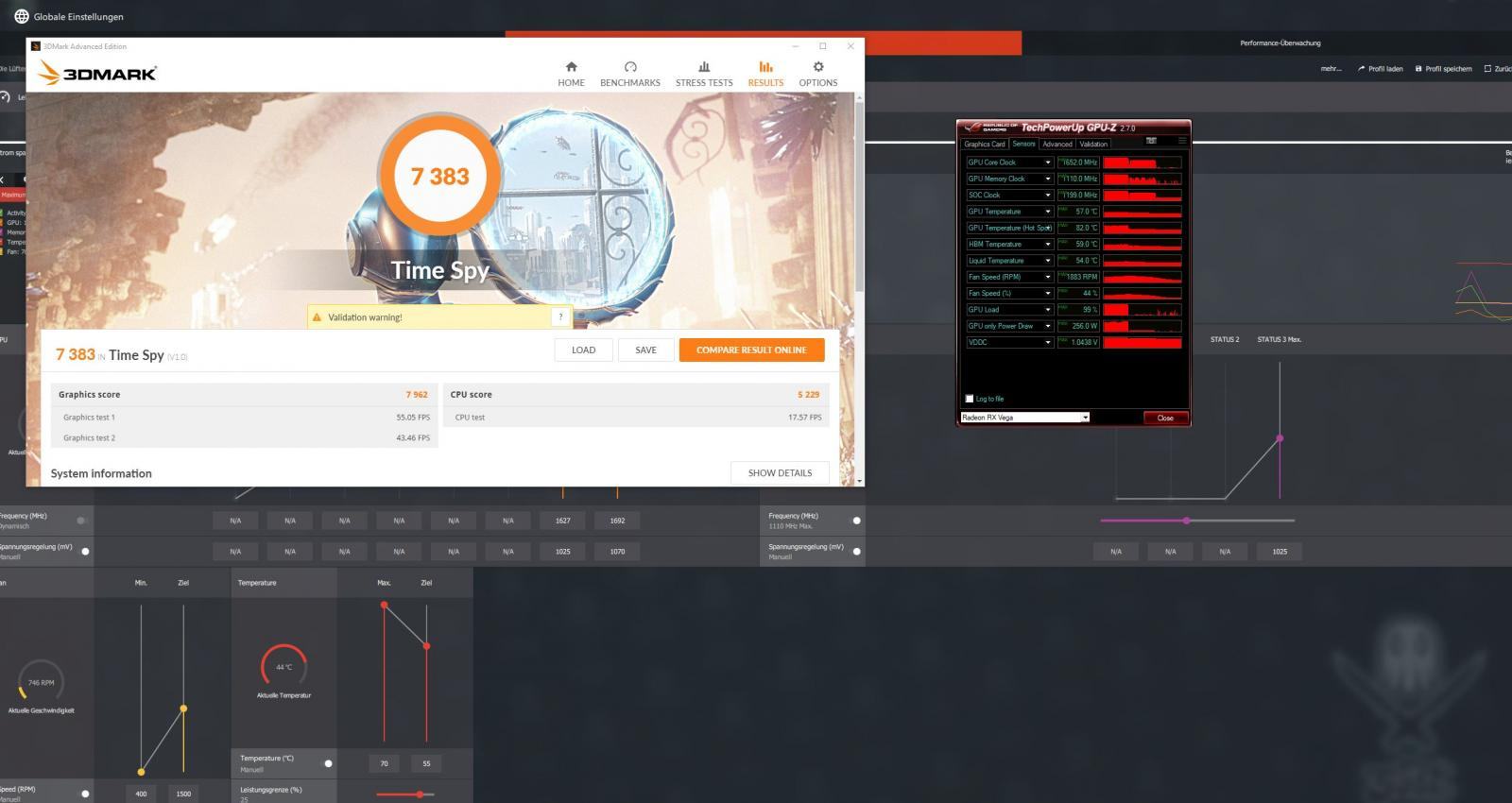Click SHOW DETAILS button
1512x803 pixels.
[780, 472]
